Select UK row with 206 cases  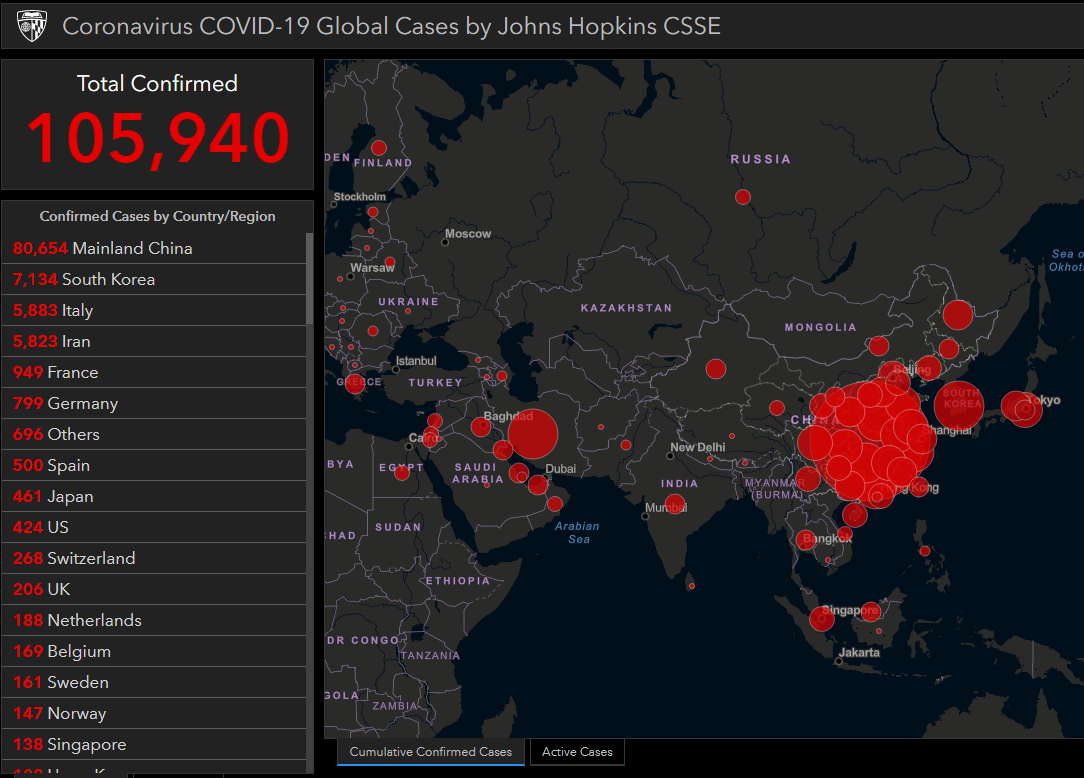tap(154, 589)
